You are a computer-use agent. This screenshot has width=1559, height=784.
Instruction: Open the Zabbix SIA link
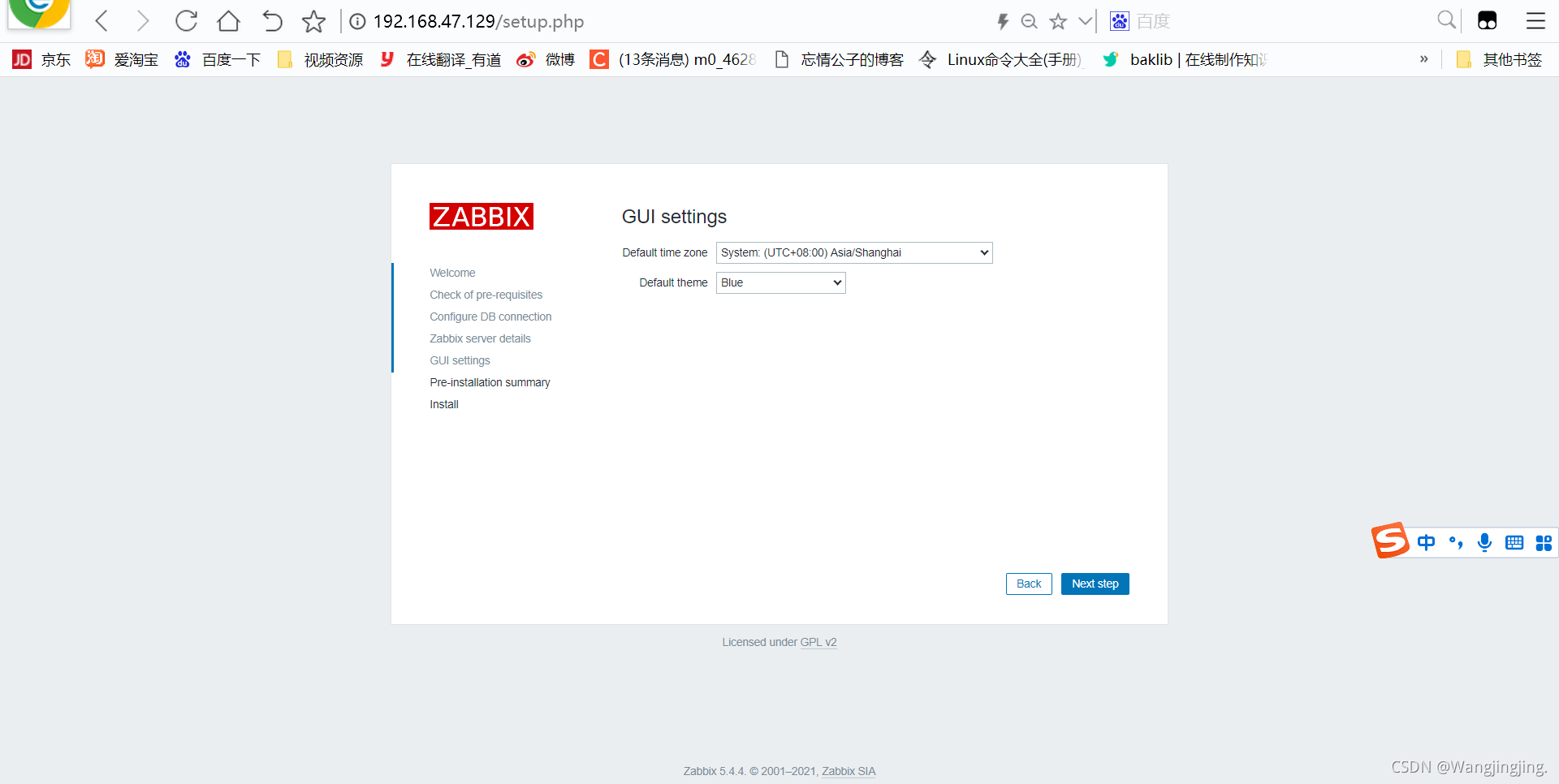[x=849, y=771]
